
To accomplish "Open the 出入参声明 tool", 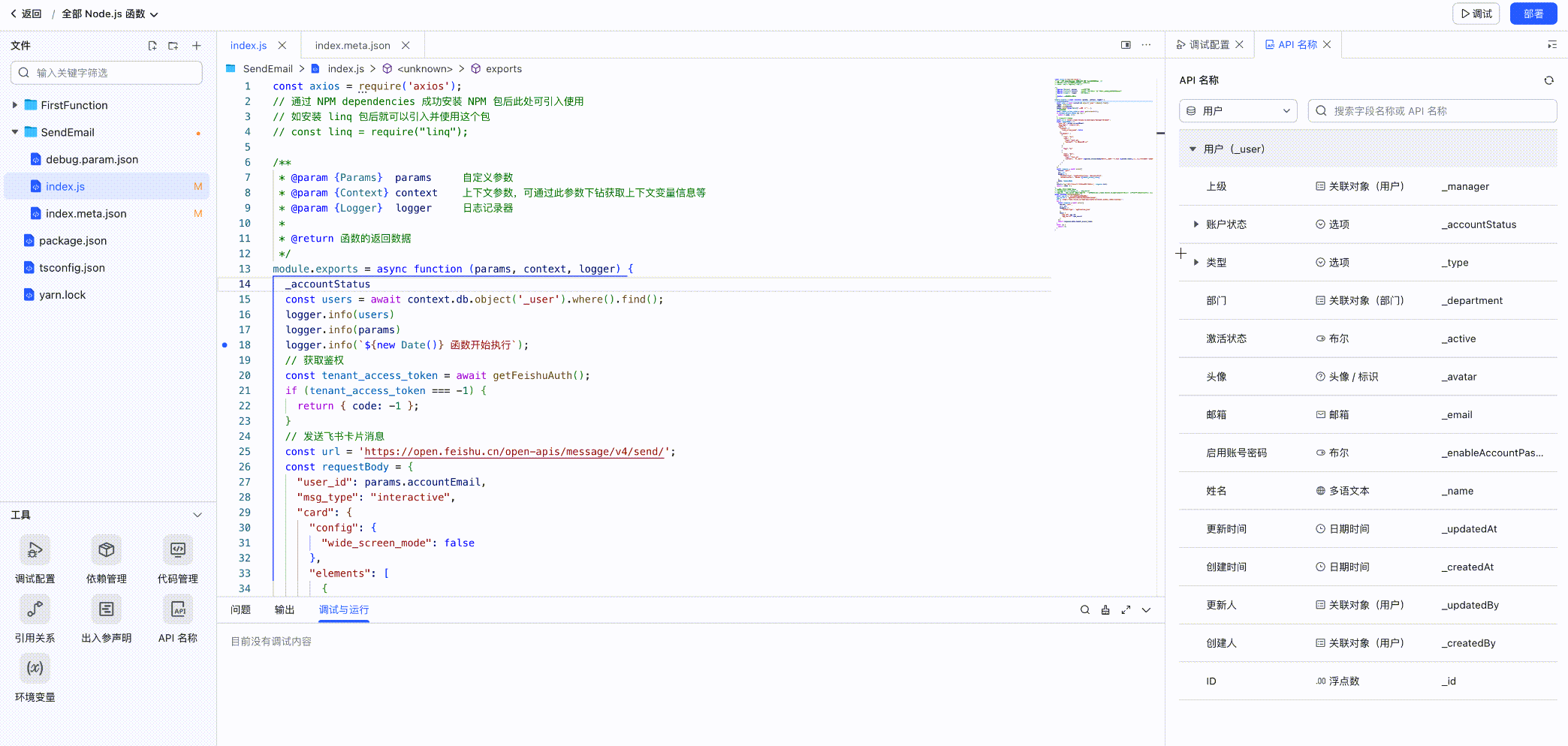I will [x=106, y=609].
